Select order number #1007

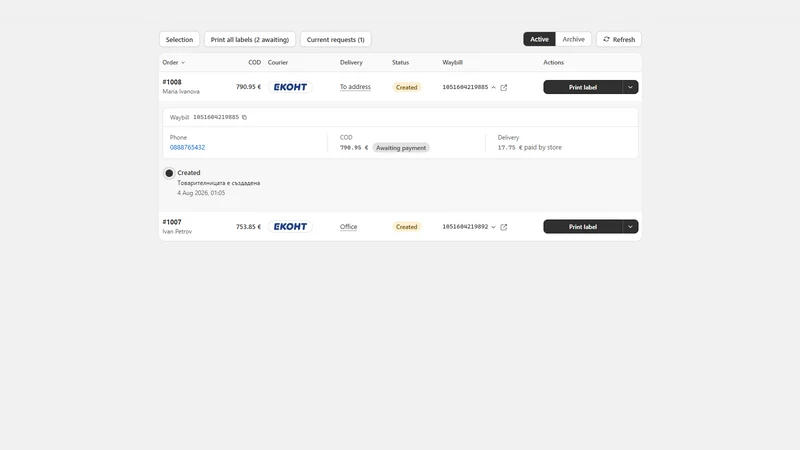[172, 222]
